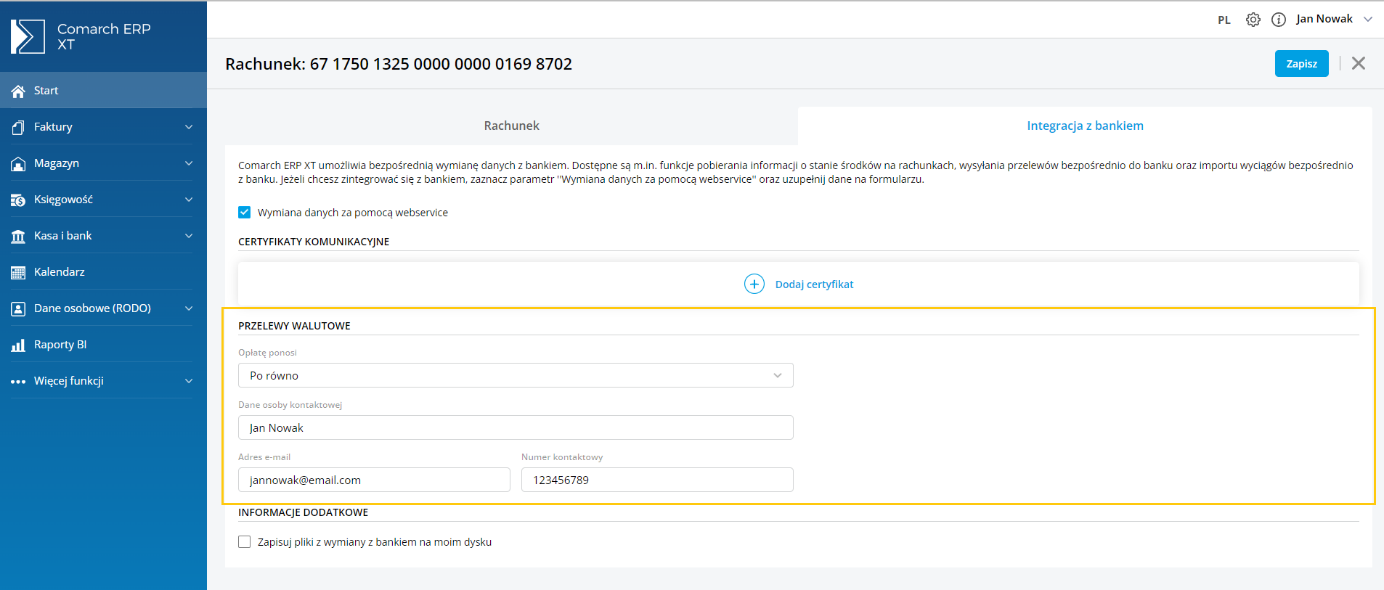Open the Opłatę ponosi dropdown
Viewport: 1384px width, 590px height.
(516, 375)
